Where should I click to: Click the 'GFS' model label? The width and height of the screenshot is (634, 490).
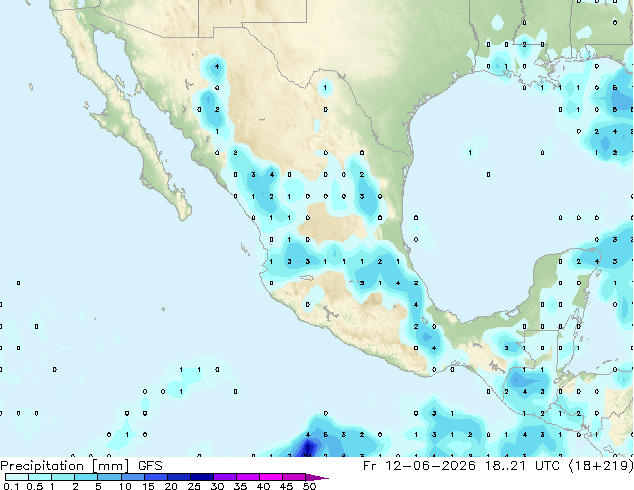coord(150,466)
